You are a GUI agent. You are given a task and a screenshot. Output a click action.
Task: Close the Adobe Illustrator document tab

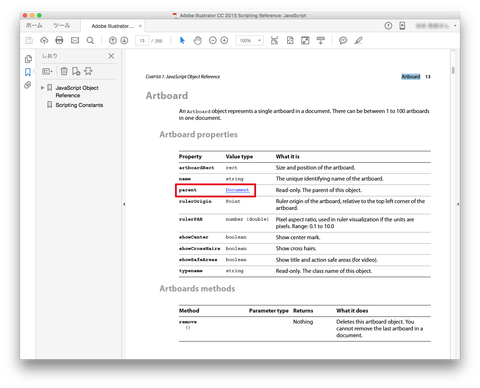140,26
